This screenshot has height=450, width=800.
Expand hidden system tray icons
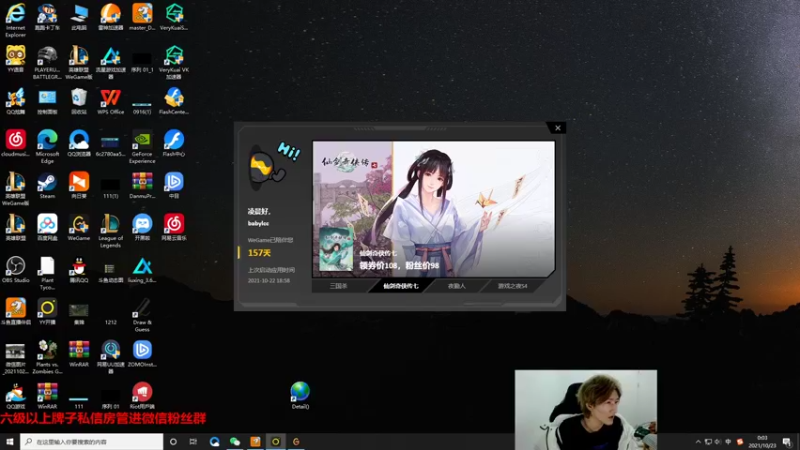pyautogui.click(x=698, y=442)
